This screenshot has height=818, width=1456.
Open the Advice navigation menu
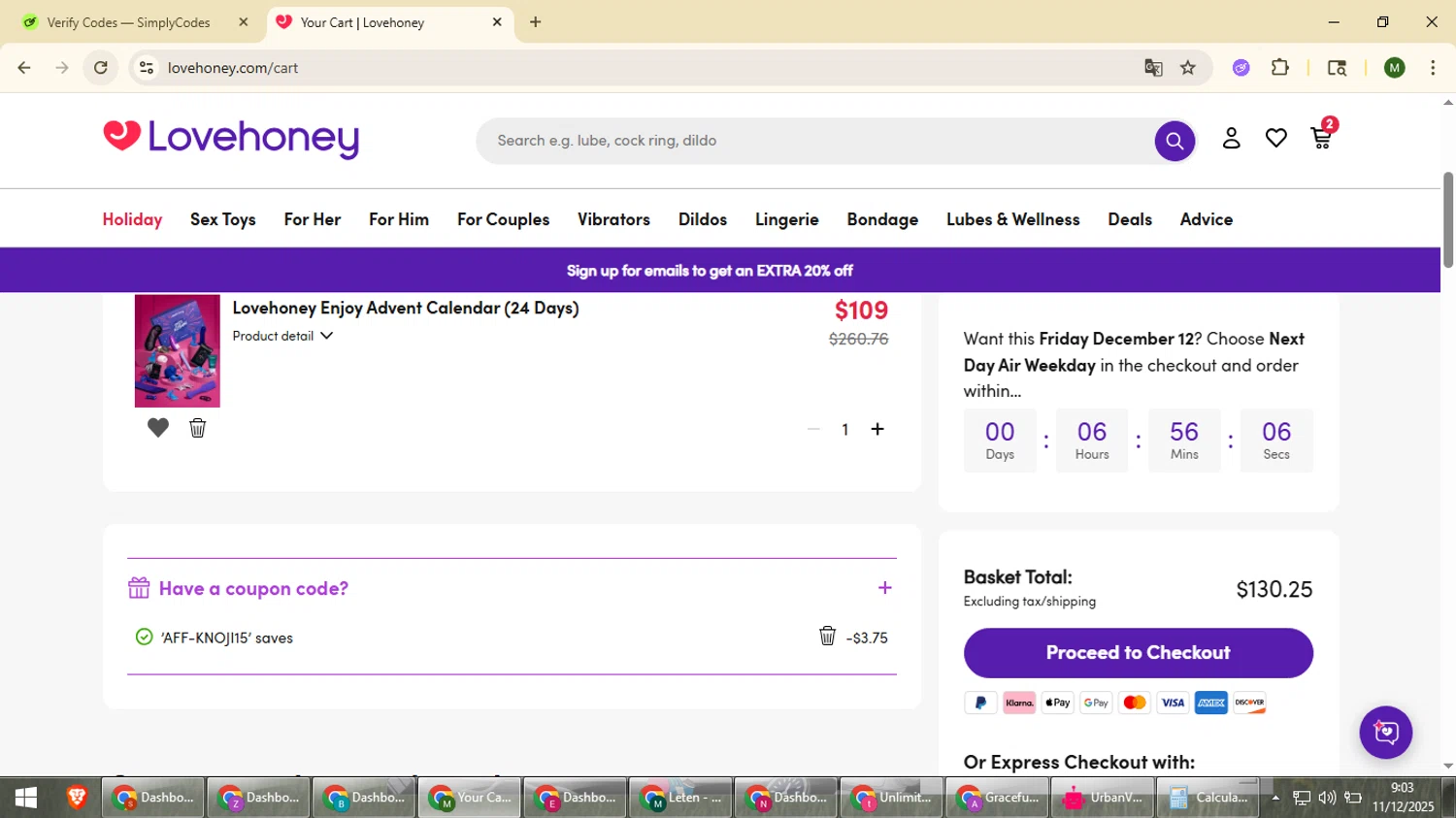point(1207,219)
